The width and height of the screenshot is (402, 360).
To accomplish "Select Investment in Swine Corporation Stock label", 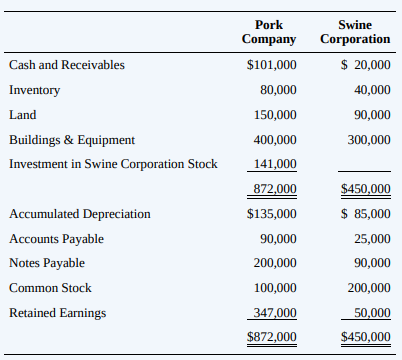I will point(113,164).
